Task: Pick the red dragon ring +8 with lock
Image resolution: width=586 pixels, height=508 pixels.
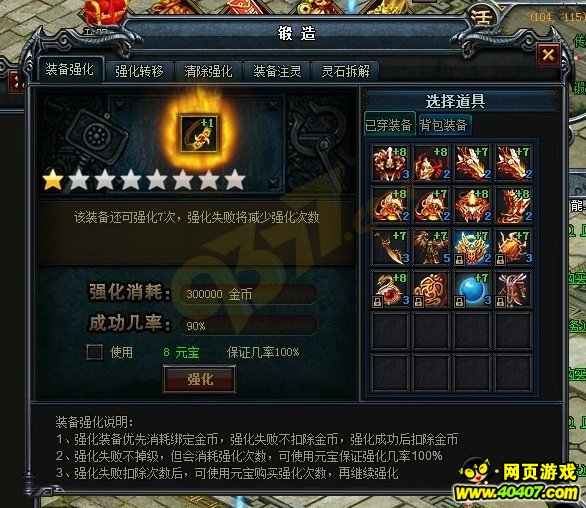Action: (391, 289)
